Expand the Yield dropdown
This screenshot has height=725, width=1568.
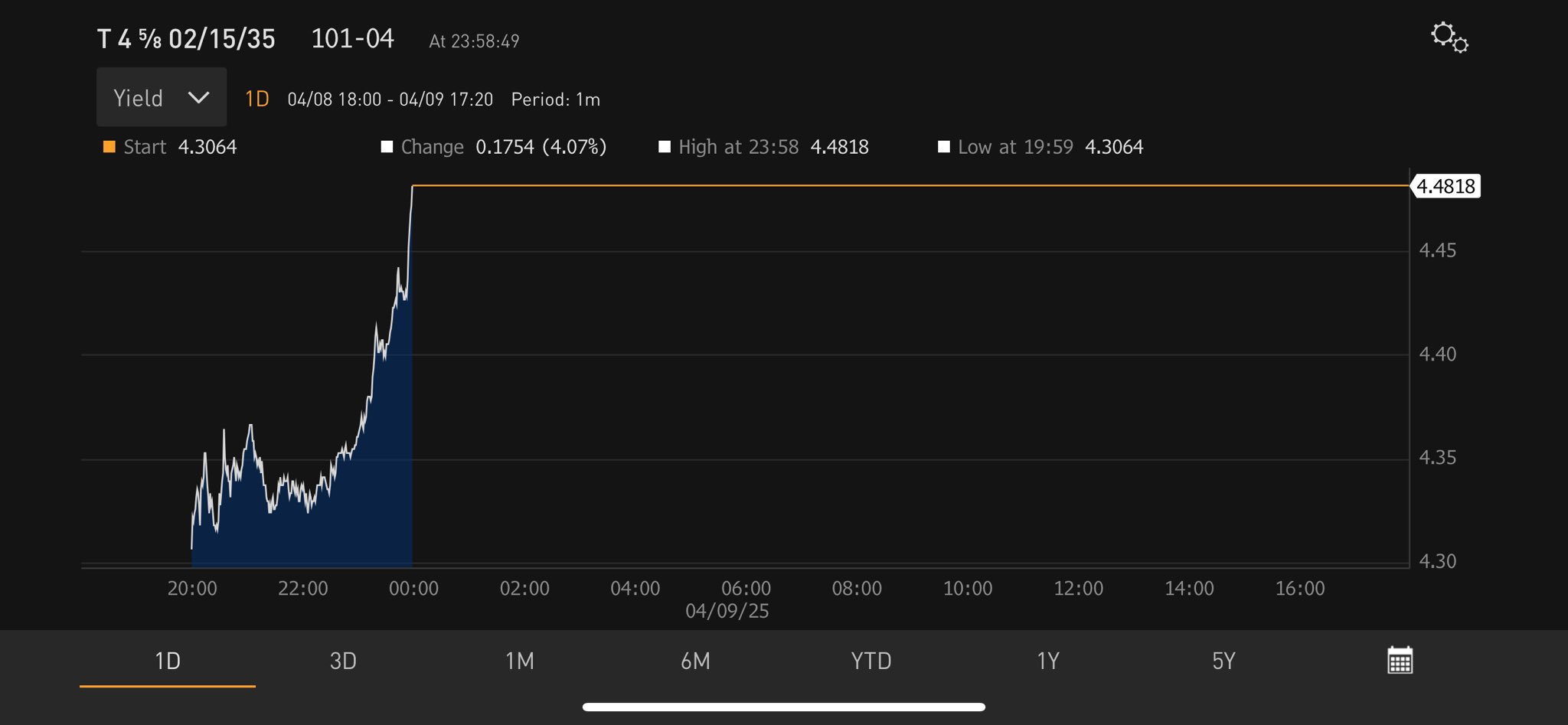[x=162, y=97]
